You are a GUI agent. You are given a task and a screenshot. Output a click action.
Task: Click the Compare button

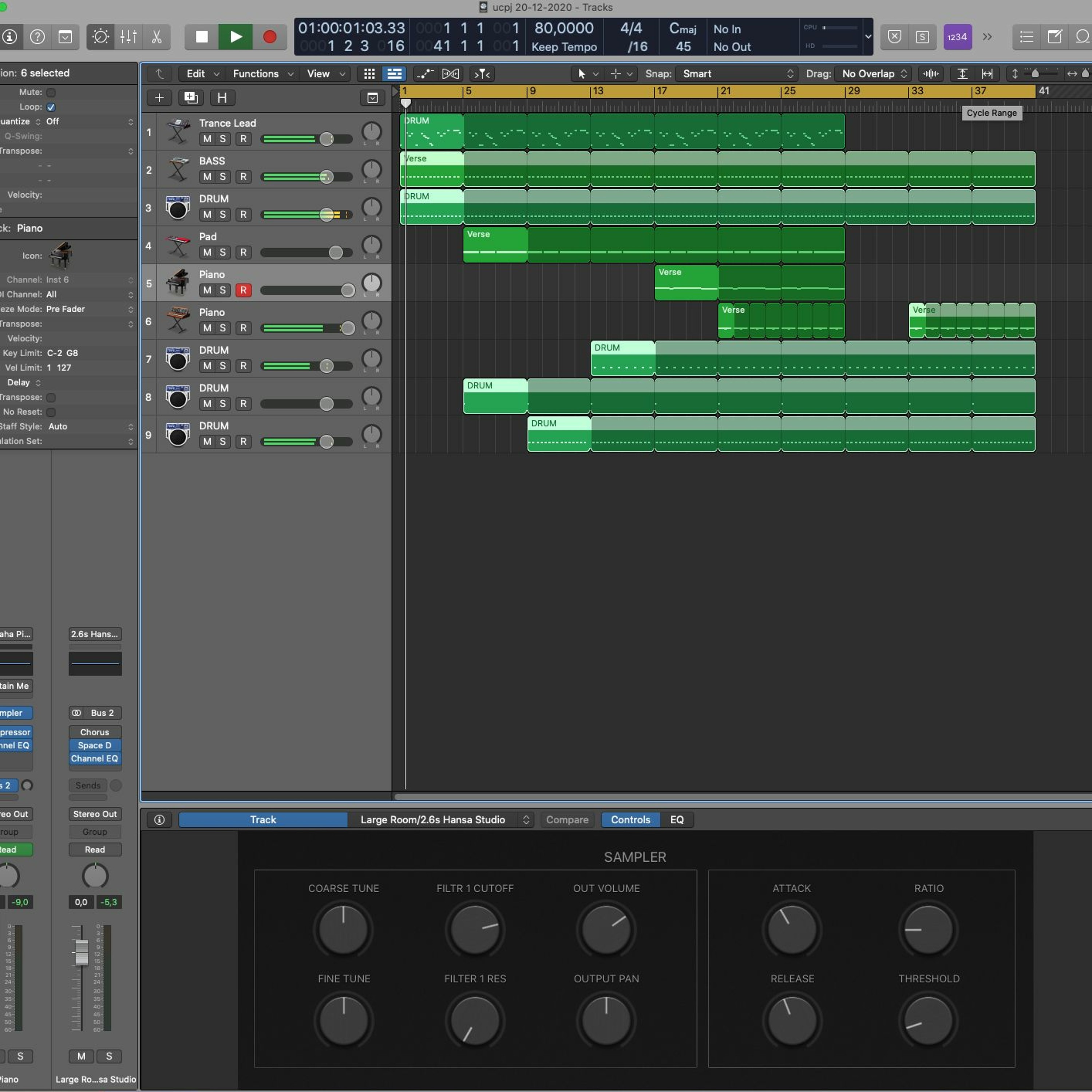(x=567, y=820)
